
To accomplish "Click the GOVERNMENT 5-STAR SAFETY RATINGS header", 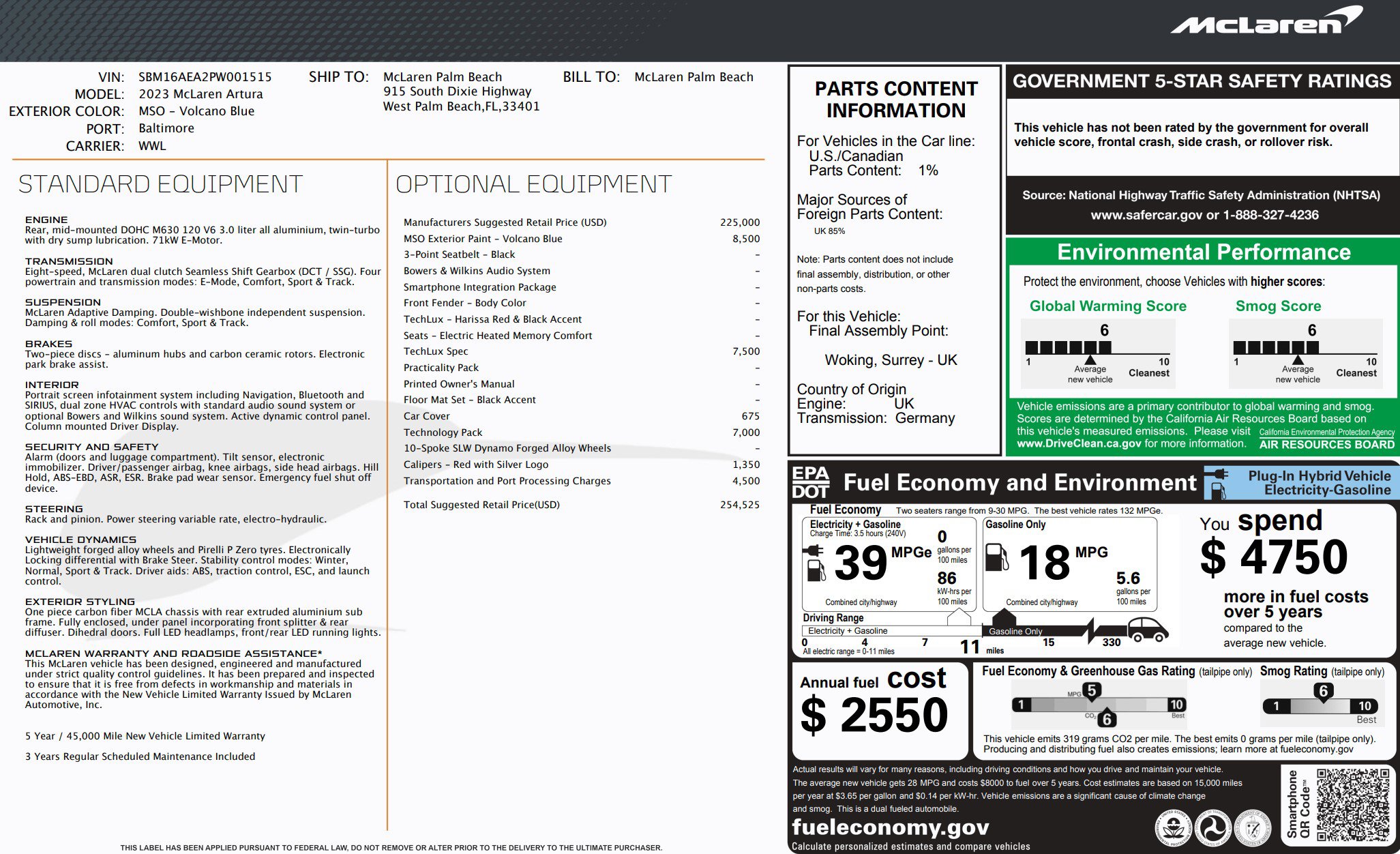I will (1202, 81).
